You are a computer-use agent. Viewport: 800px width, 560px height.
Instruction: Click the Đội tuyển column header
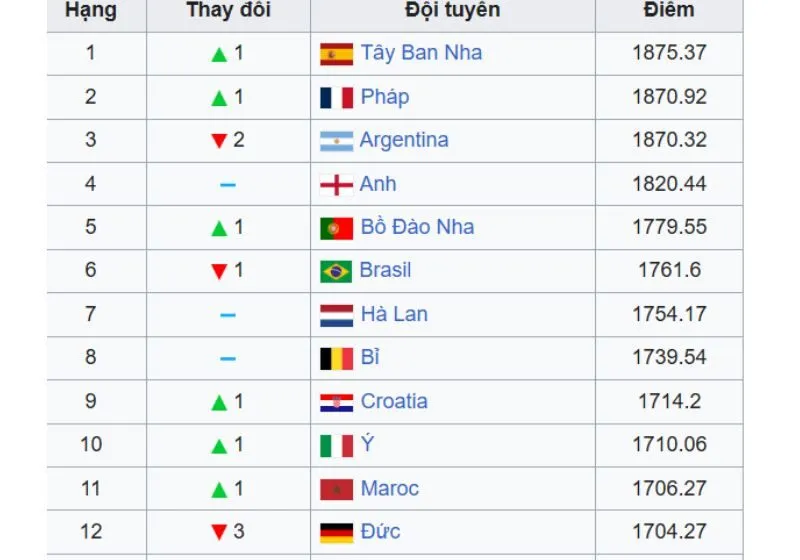tap(453, 11)
